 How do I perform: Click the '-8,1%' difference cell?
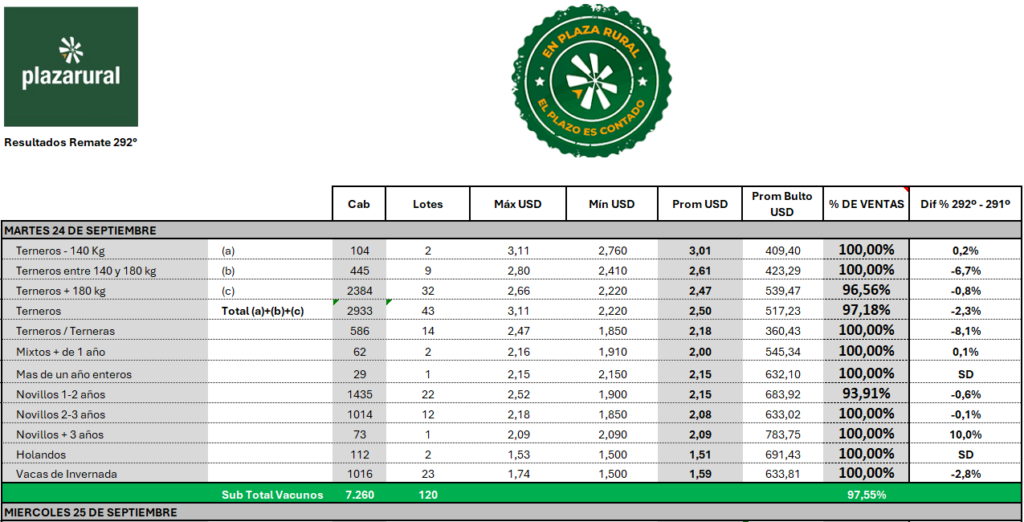(x=966, y=331)
